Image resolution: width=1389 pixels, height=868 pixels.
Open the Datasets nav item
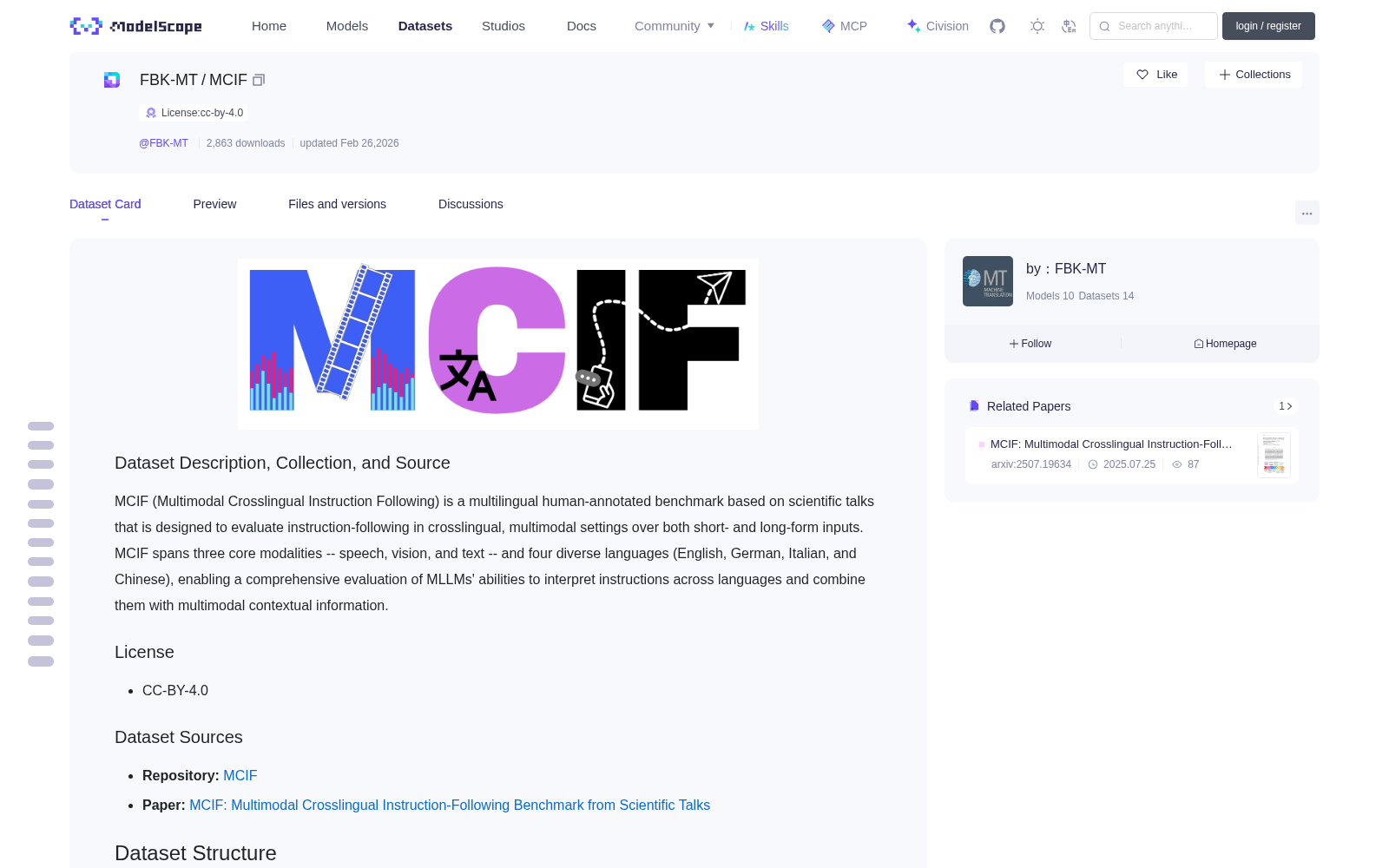click(425, 26)
